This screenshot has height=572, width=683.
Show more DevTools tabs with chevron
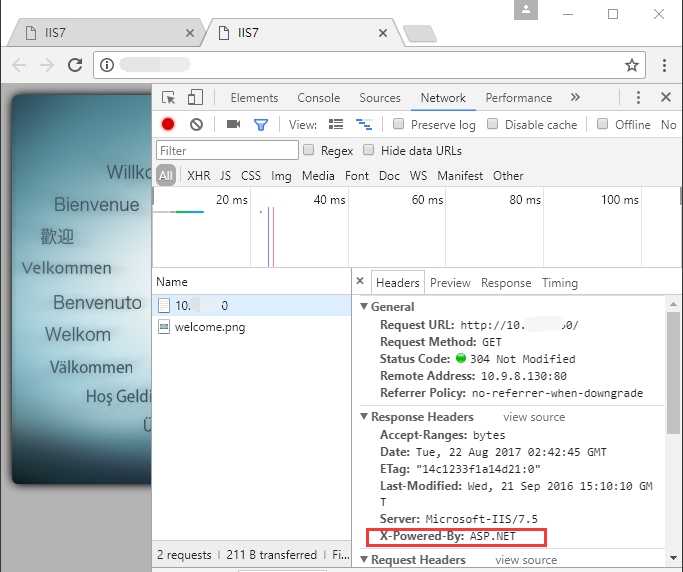point(575,97)
